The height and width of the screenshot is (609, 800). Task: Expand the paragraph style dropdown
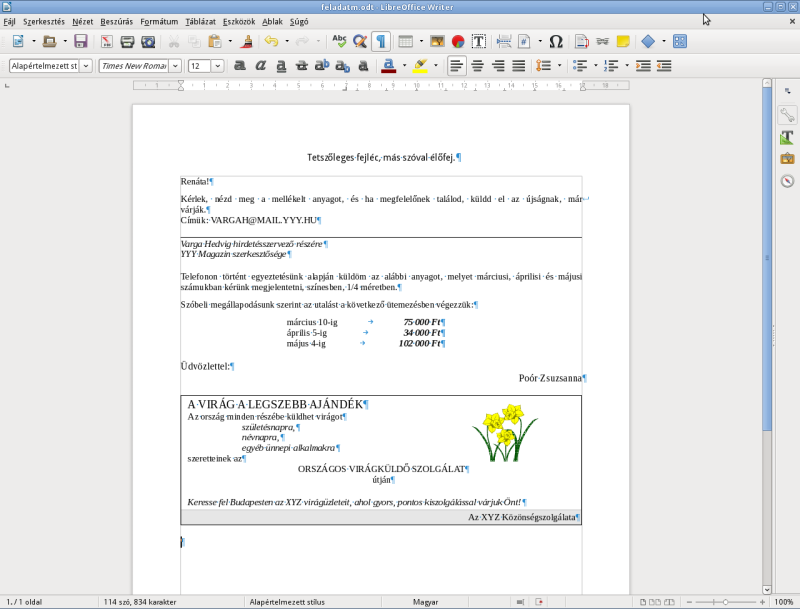86,66
